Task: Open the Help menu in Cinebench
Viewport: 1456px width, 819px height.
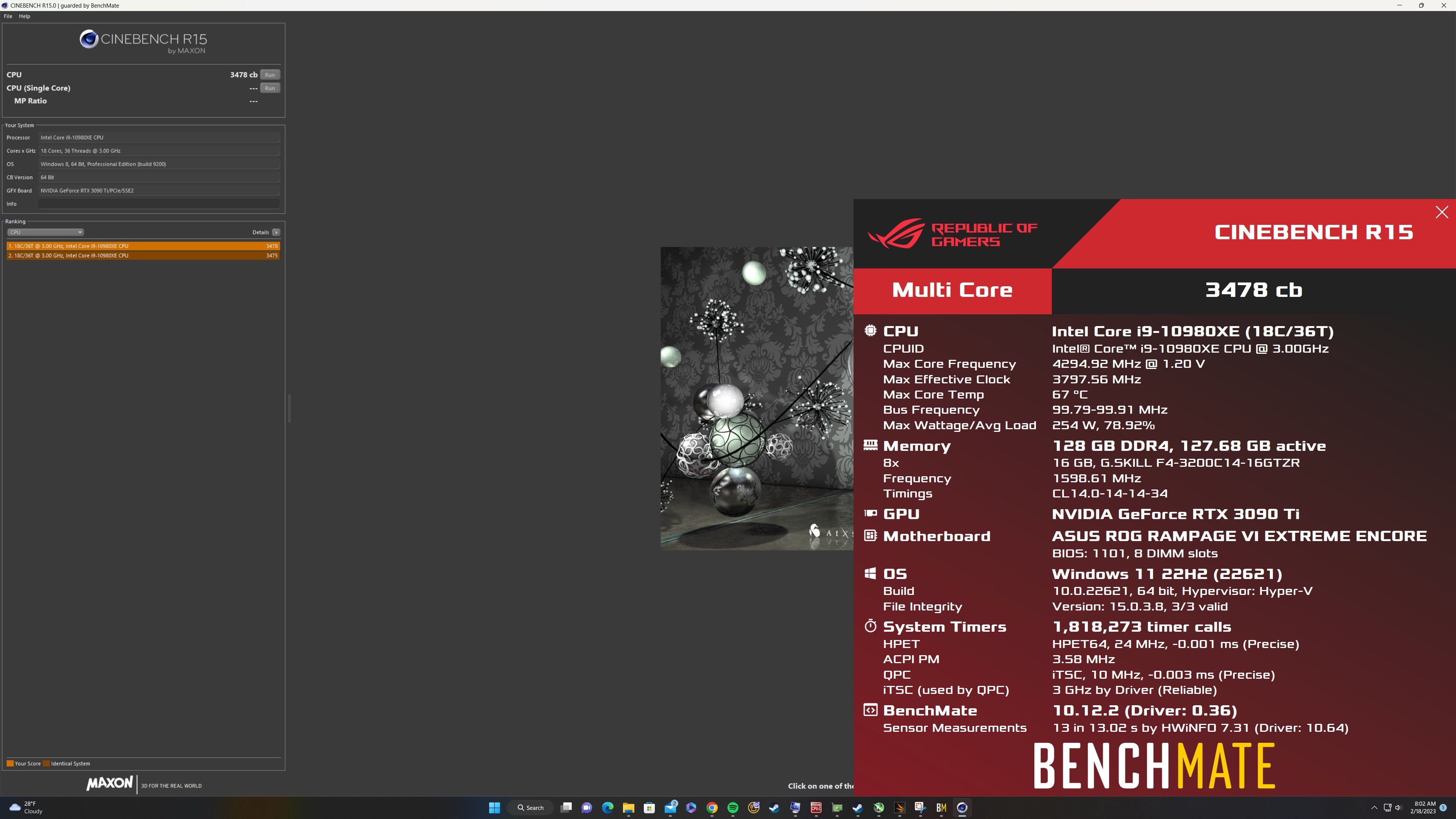Action: point(24,16)
